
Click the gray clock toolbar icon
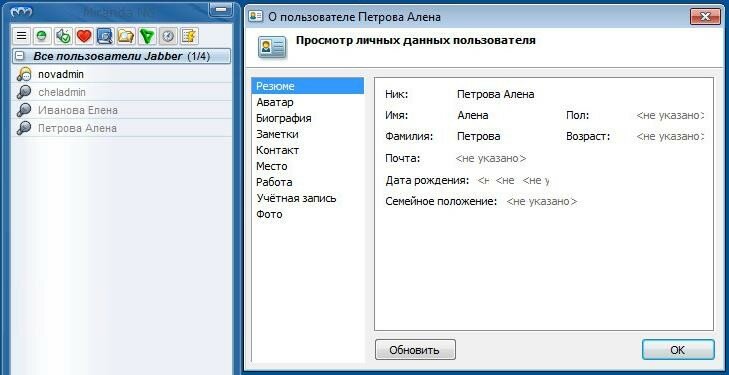168,36
